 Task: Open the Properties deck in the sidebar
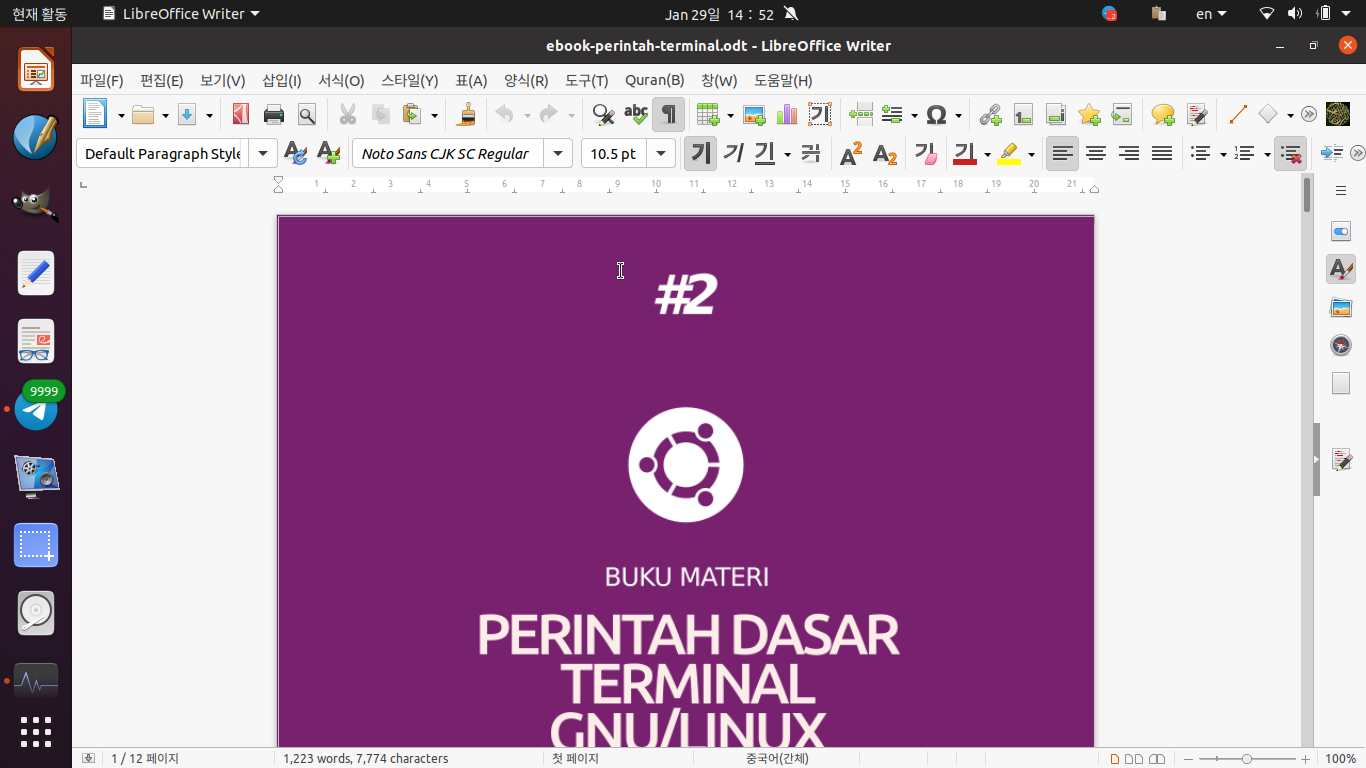pyautogui.click(x=1341, y=232)
